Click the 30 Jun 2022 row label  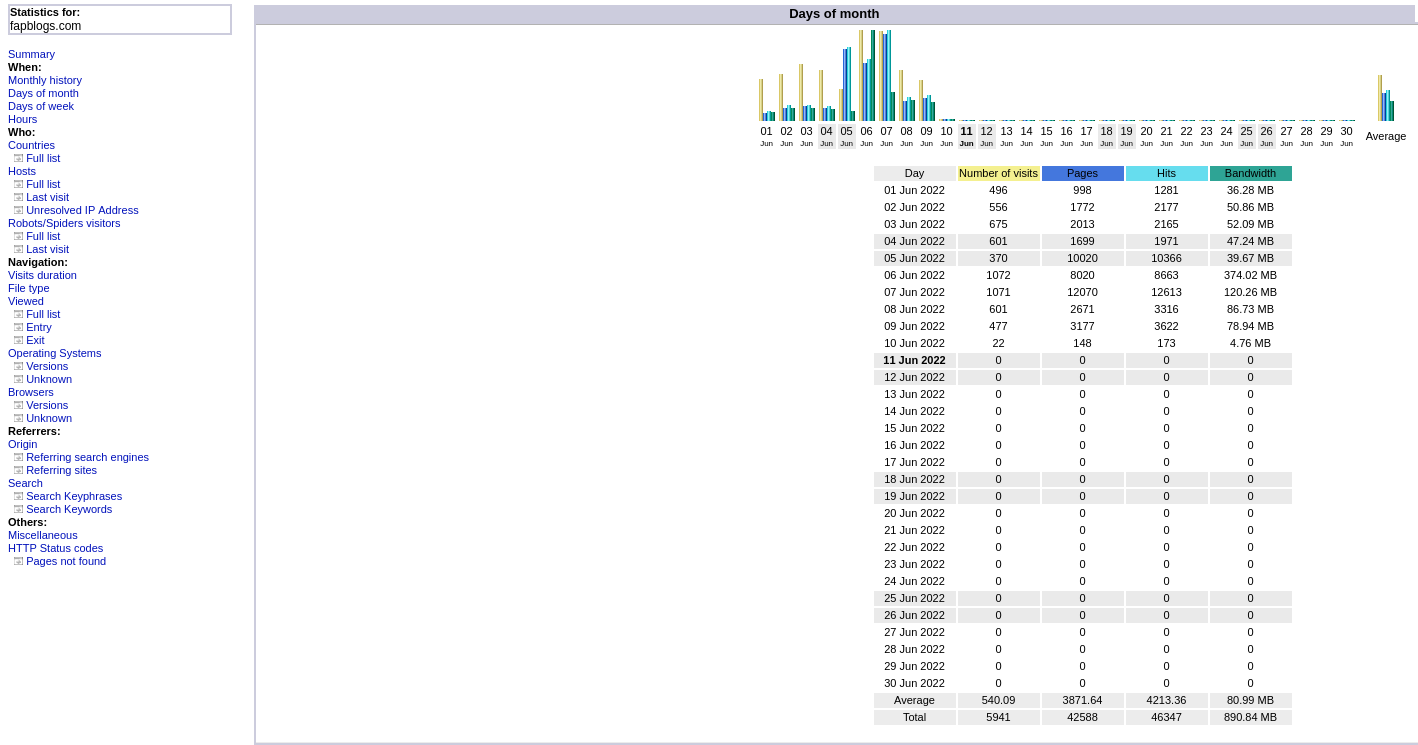(x=914, y=683)
